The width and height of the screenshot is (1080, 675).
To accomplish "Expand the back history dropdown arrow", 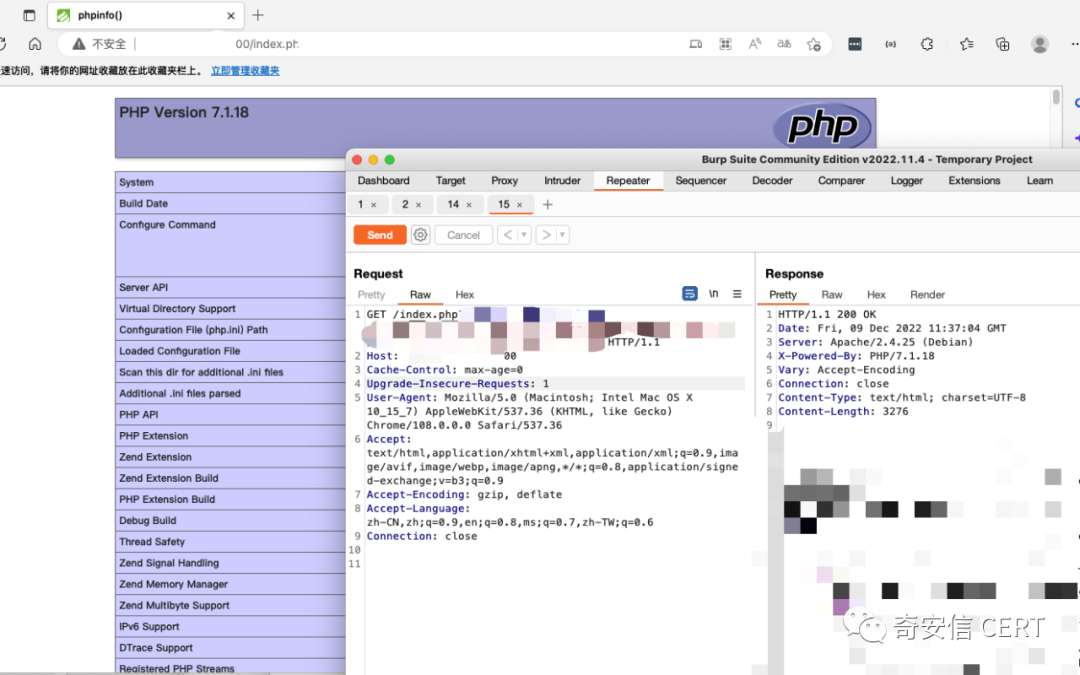I will [x=524, y=235].
